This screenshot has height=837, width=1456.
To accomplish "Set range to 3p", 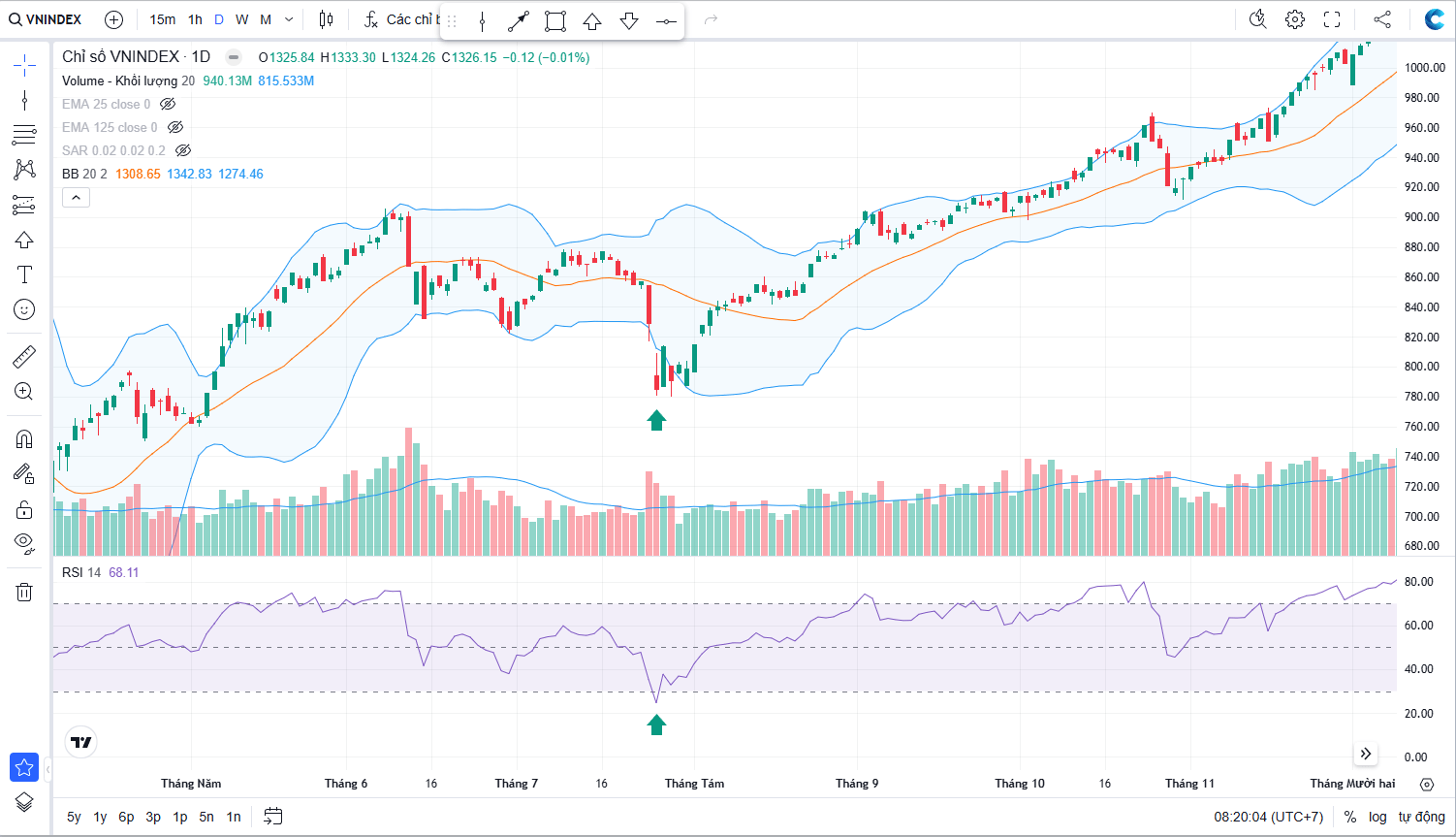I will [153, 817].
